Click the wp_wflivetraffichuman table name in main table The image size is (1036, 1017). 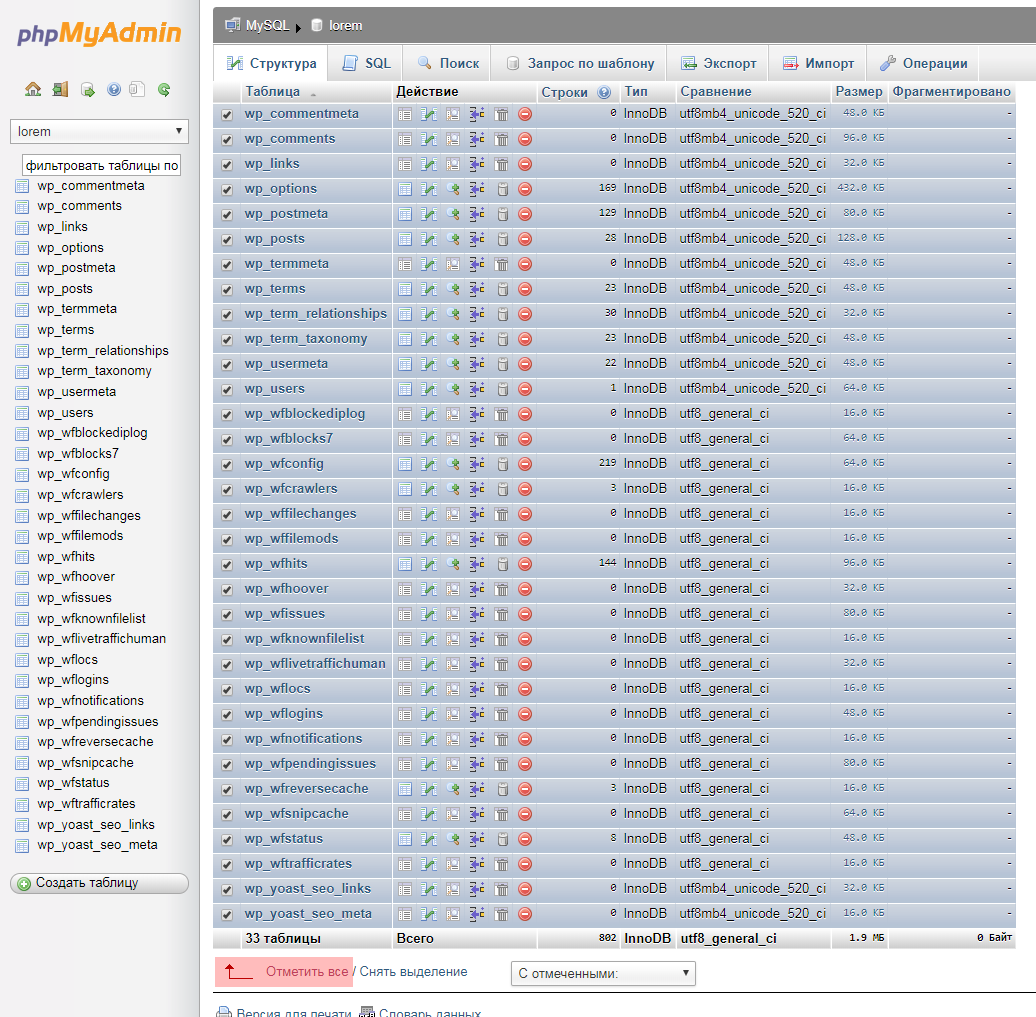click(x=314, y=663)
